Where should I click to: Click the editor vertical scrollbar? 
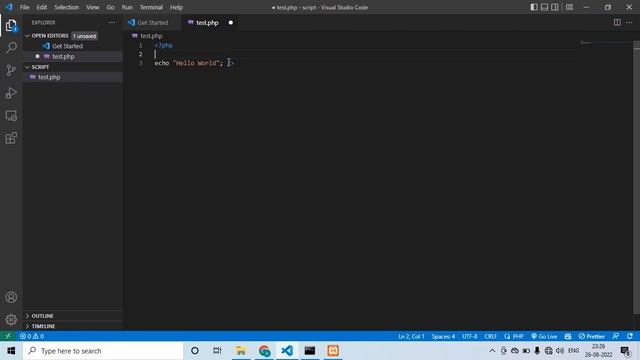[636, 178]
